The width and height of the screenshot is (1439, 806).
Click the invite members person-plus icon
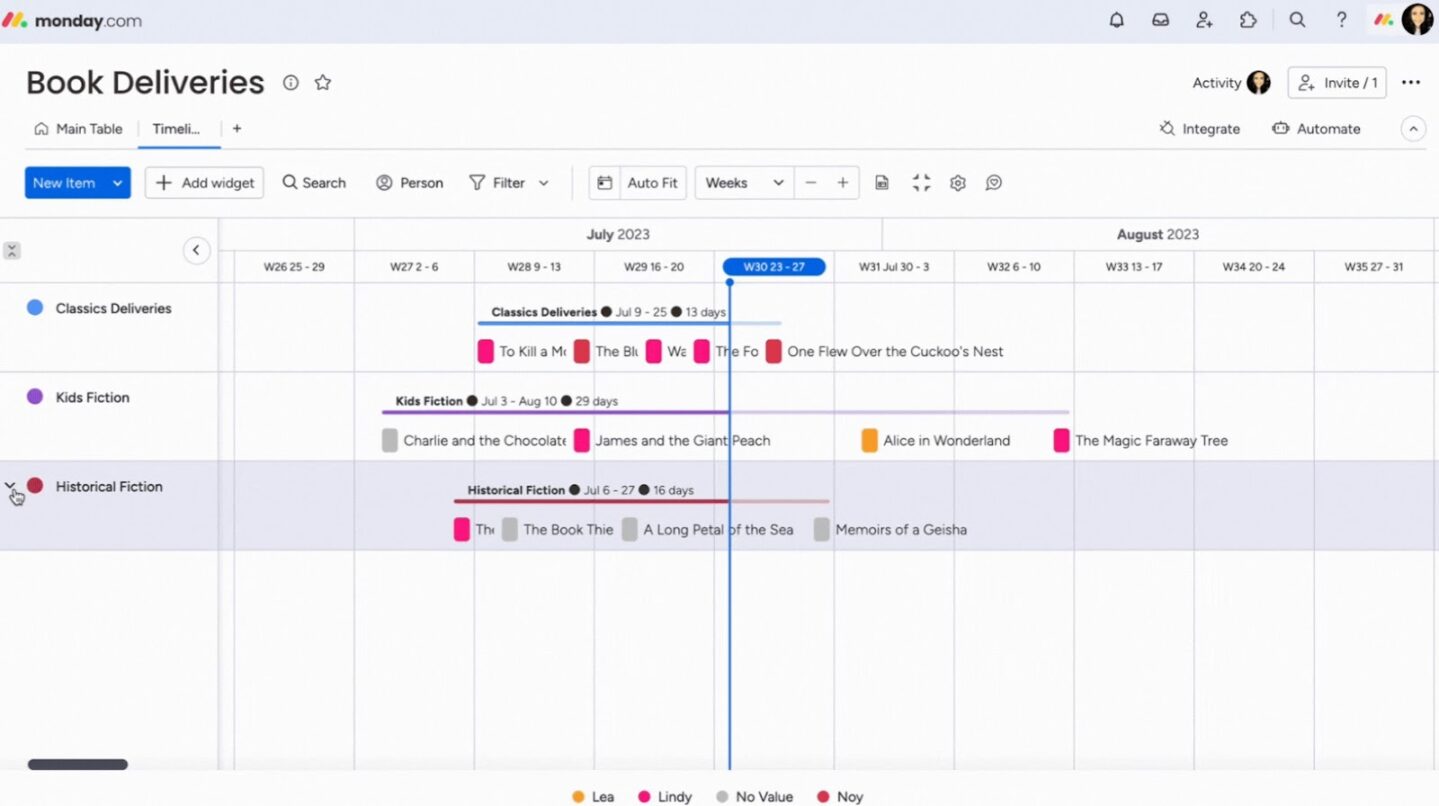click(x=1205, y=19)
